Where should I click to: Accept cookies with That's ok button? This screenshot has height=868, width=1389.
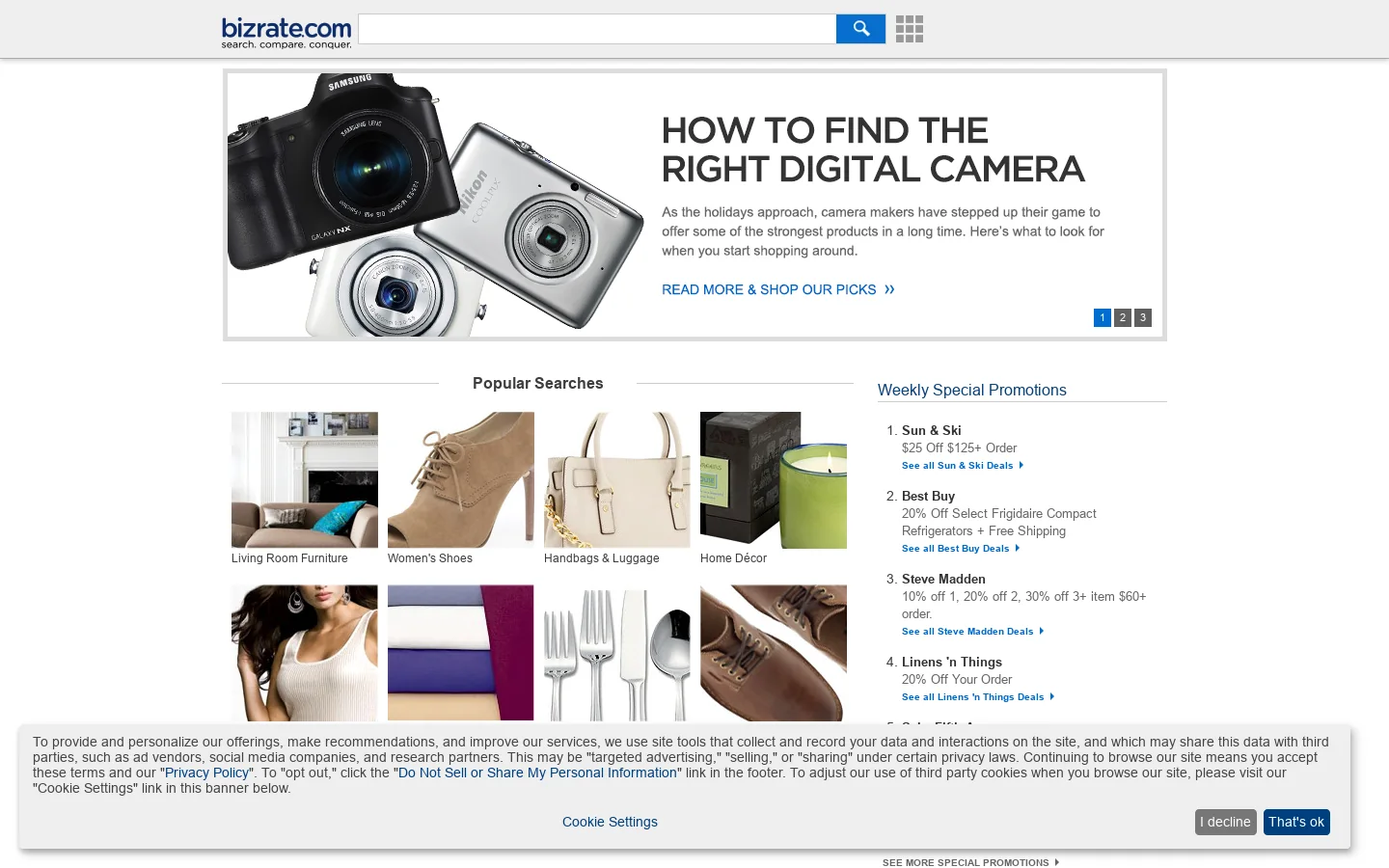pyautogui.click(x=1296, y=822)
